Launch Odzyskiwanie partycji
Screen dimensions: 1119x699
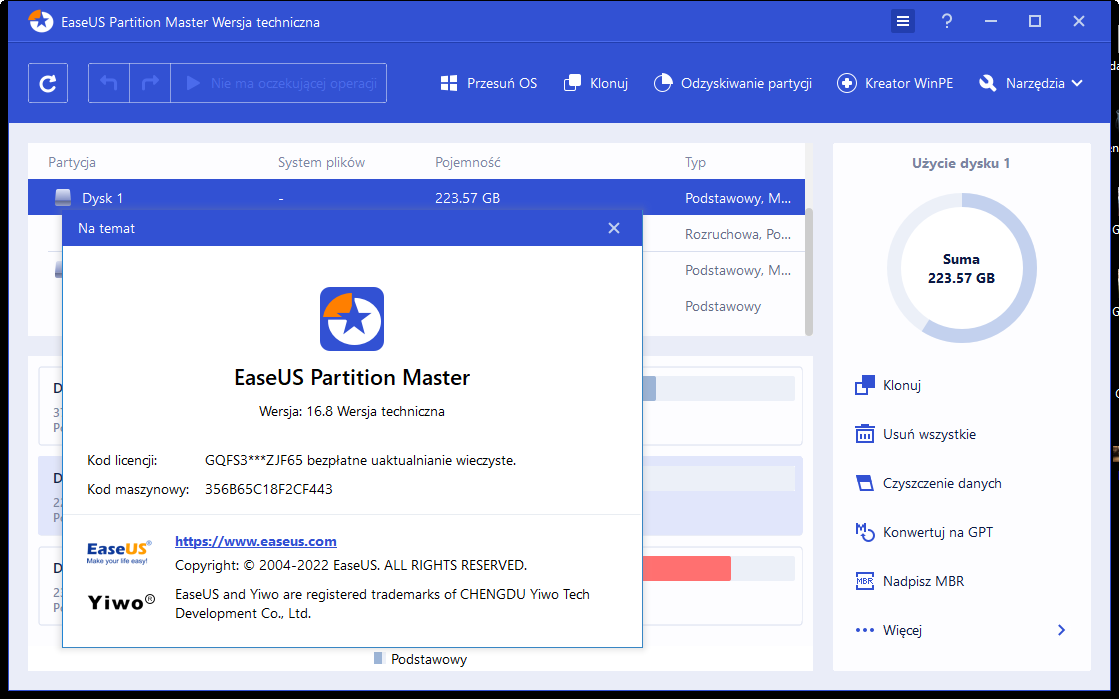[733, 84]
